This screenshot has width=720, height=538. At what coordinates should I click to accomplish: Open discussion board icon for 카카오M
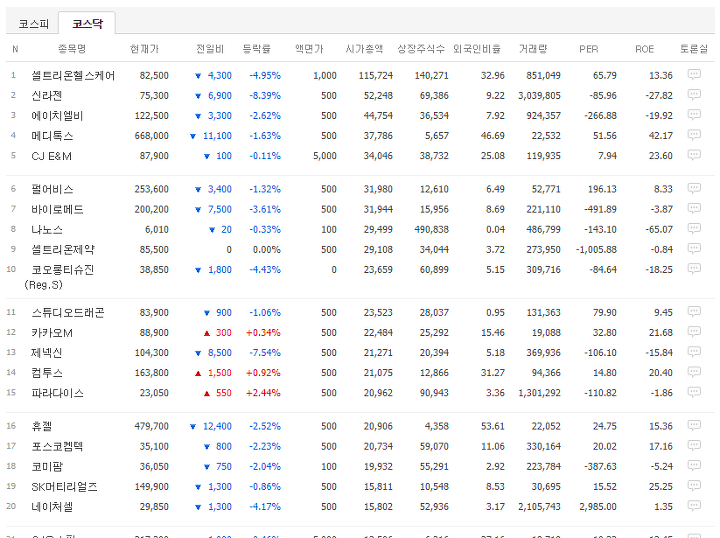(x=694, y=331)
